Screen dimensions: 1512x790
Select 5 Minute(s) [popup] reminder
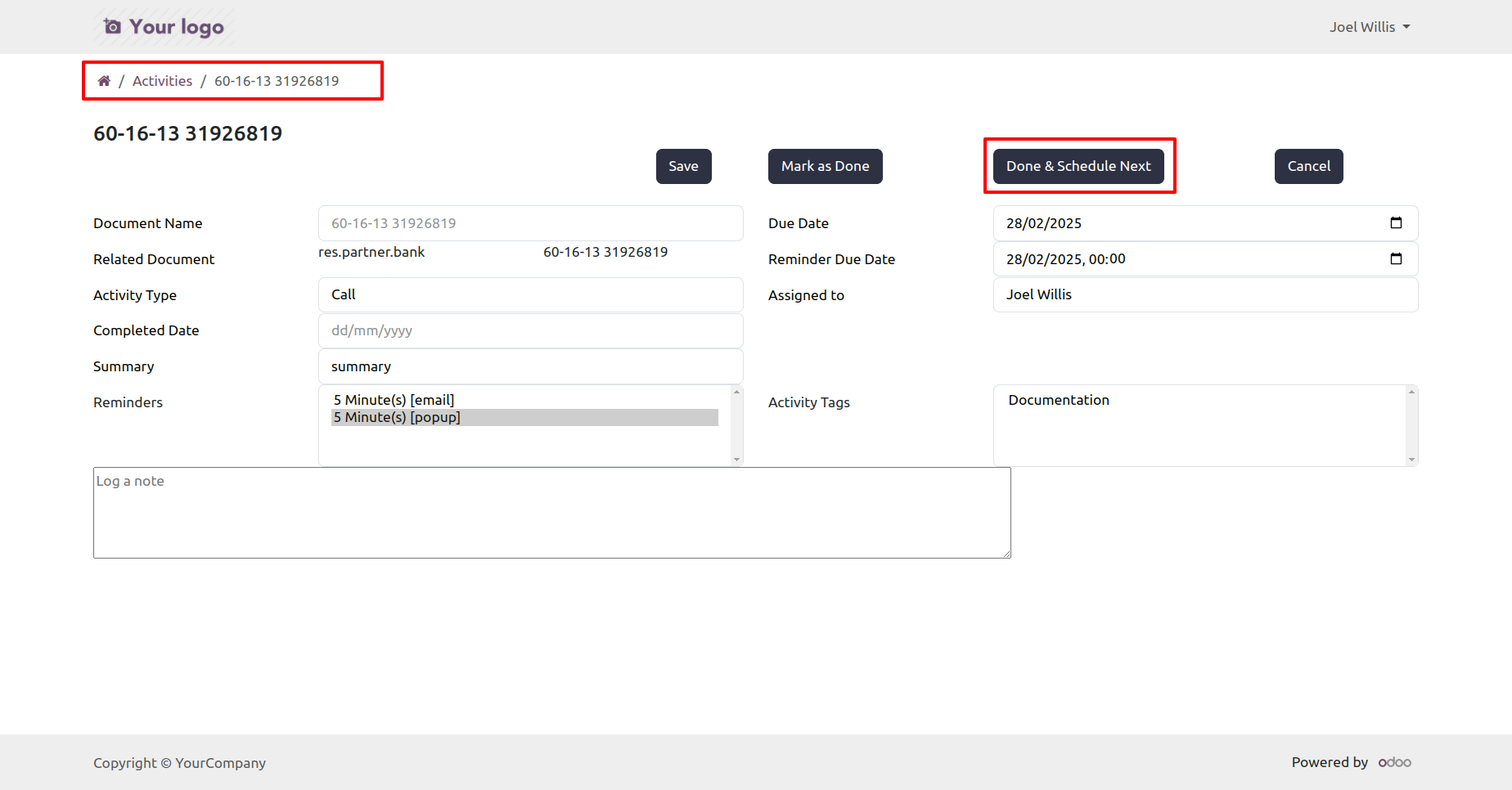tap(524, 417)
